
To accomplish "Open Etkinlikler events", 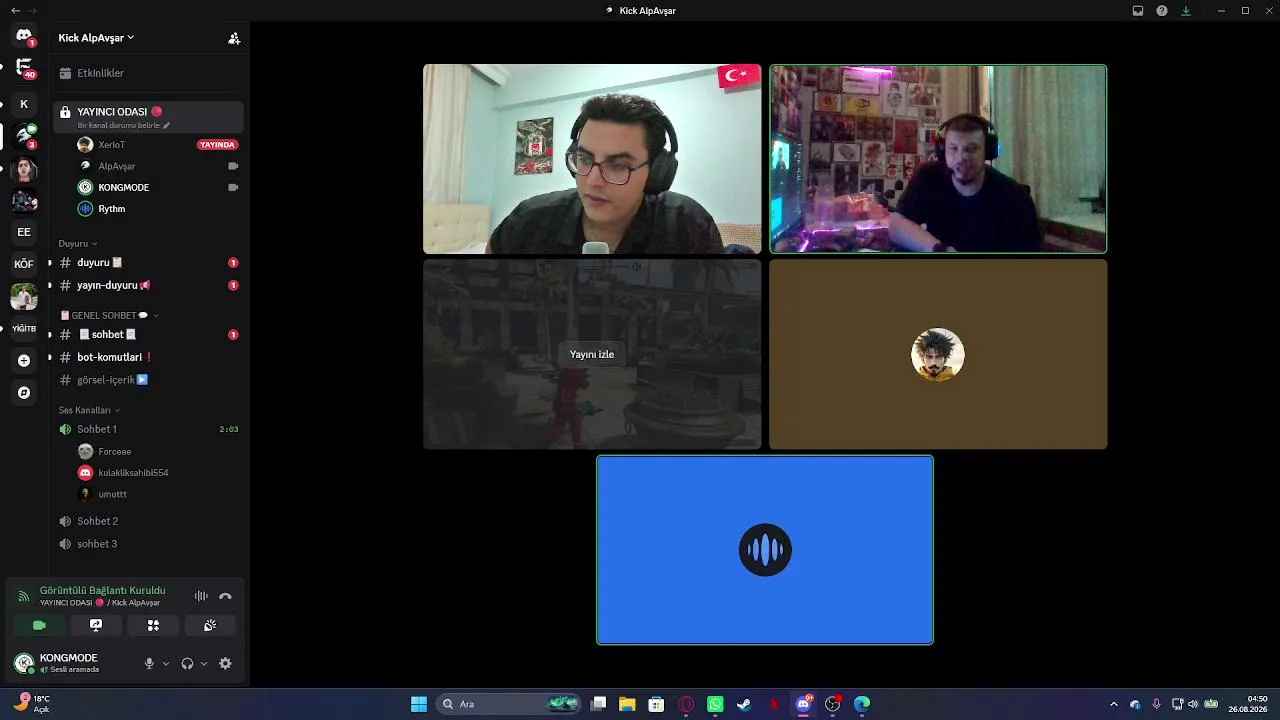I will 148,73.
